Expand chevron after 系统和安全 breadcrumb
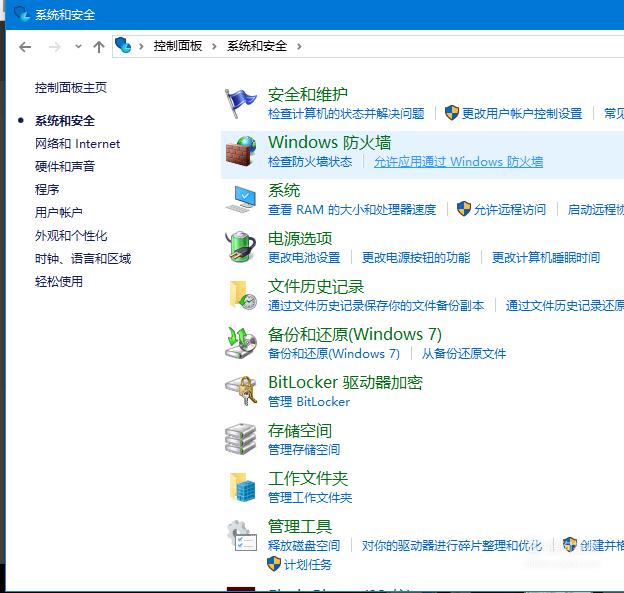The height and width of the screenshot is (593, 624). click(299, 47)
